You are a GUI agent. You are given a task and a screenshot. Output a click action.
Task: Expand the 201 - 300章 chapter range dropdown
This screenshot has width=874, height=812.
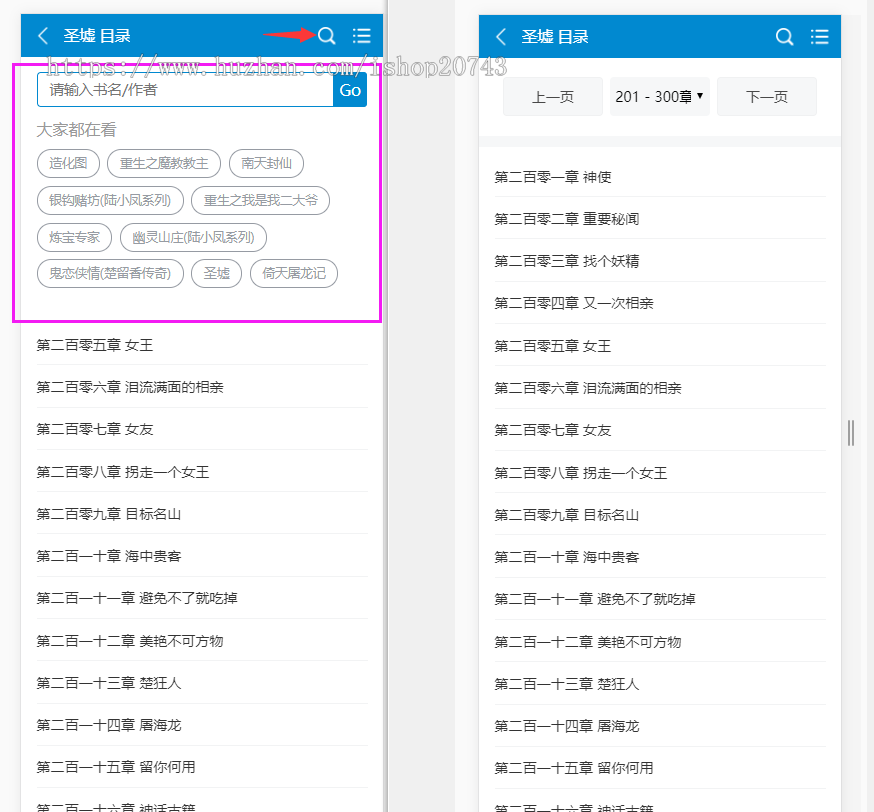[659, 97]
